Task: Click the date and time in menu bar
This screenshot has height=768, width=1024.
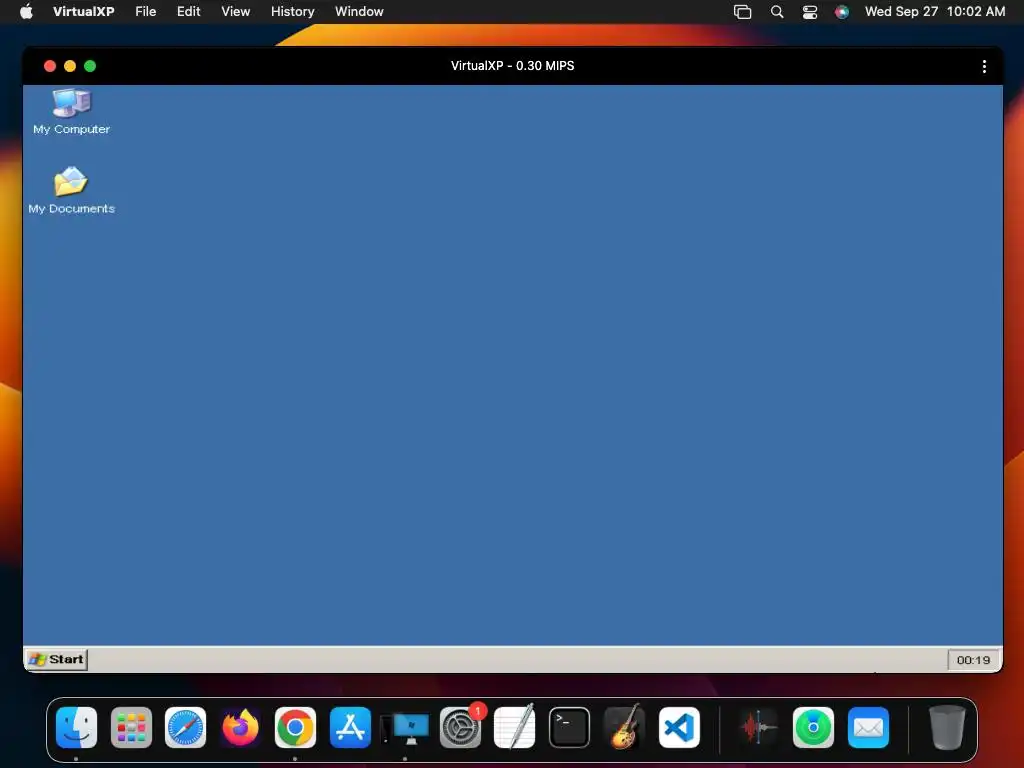Action: click(x=935, y=11)
